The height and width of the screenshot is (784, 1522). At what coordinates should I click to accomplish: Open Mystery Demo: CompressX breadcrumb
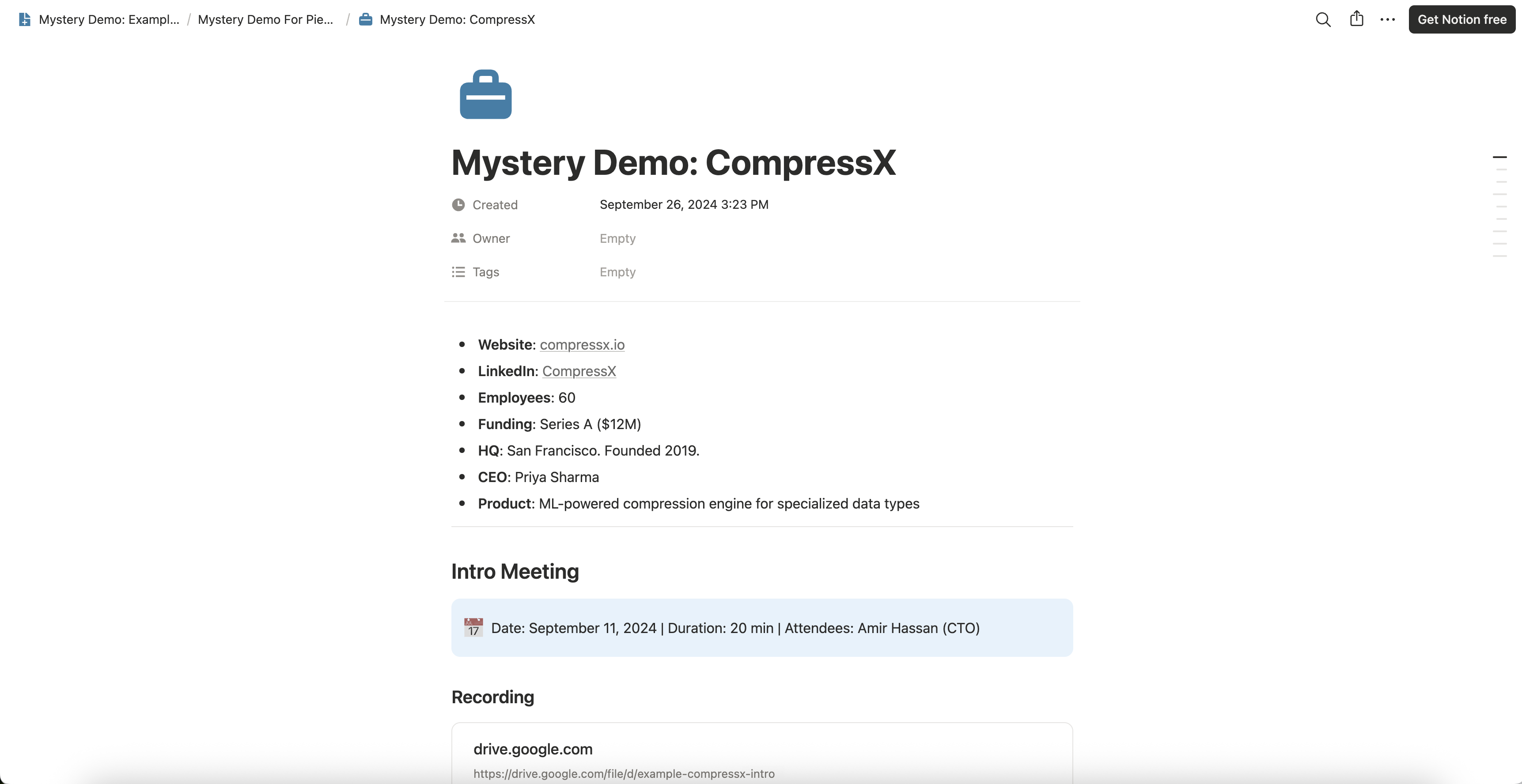tap(457, 19)
